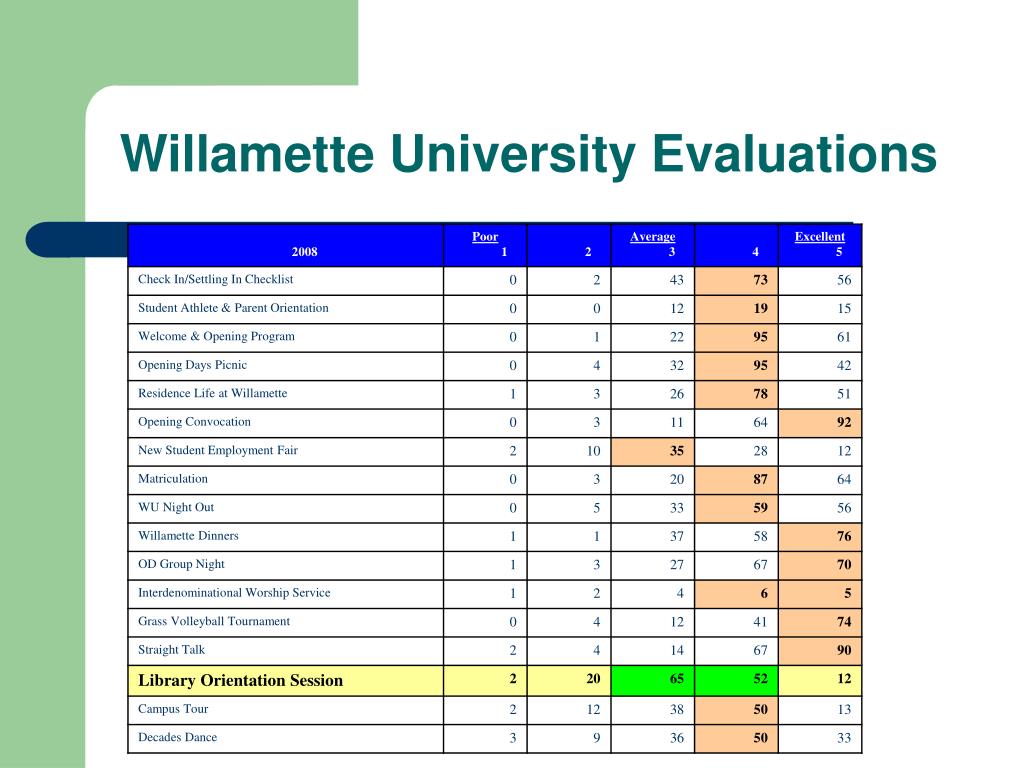Select Student Athlete & Parent Orientation label
1024x768 pixels.
click(x=233, y=308)
